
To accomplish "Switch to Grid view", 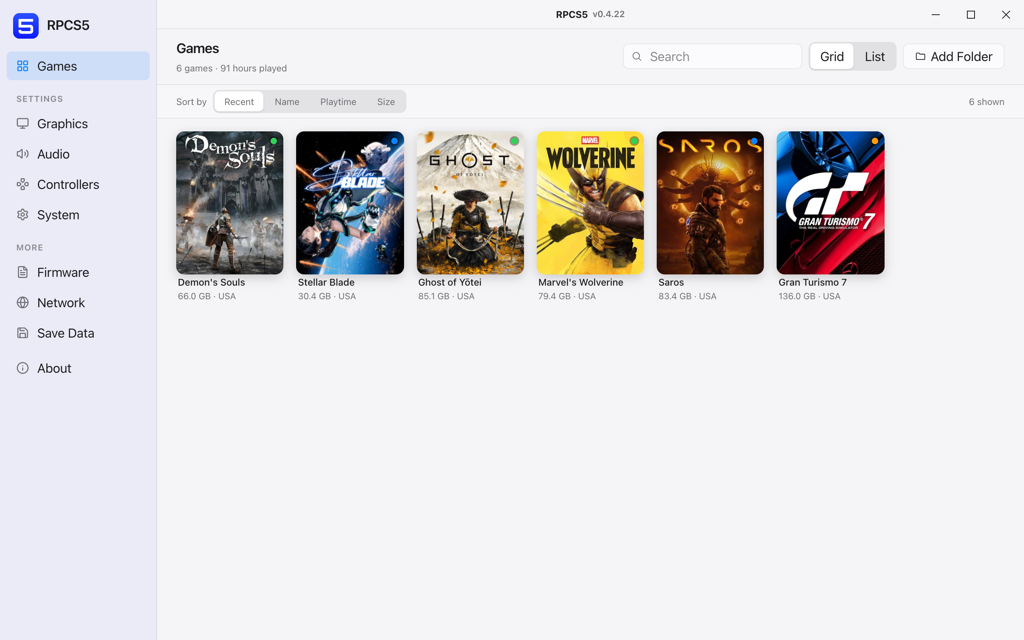I will click(832, 57).
